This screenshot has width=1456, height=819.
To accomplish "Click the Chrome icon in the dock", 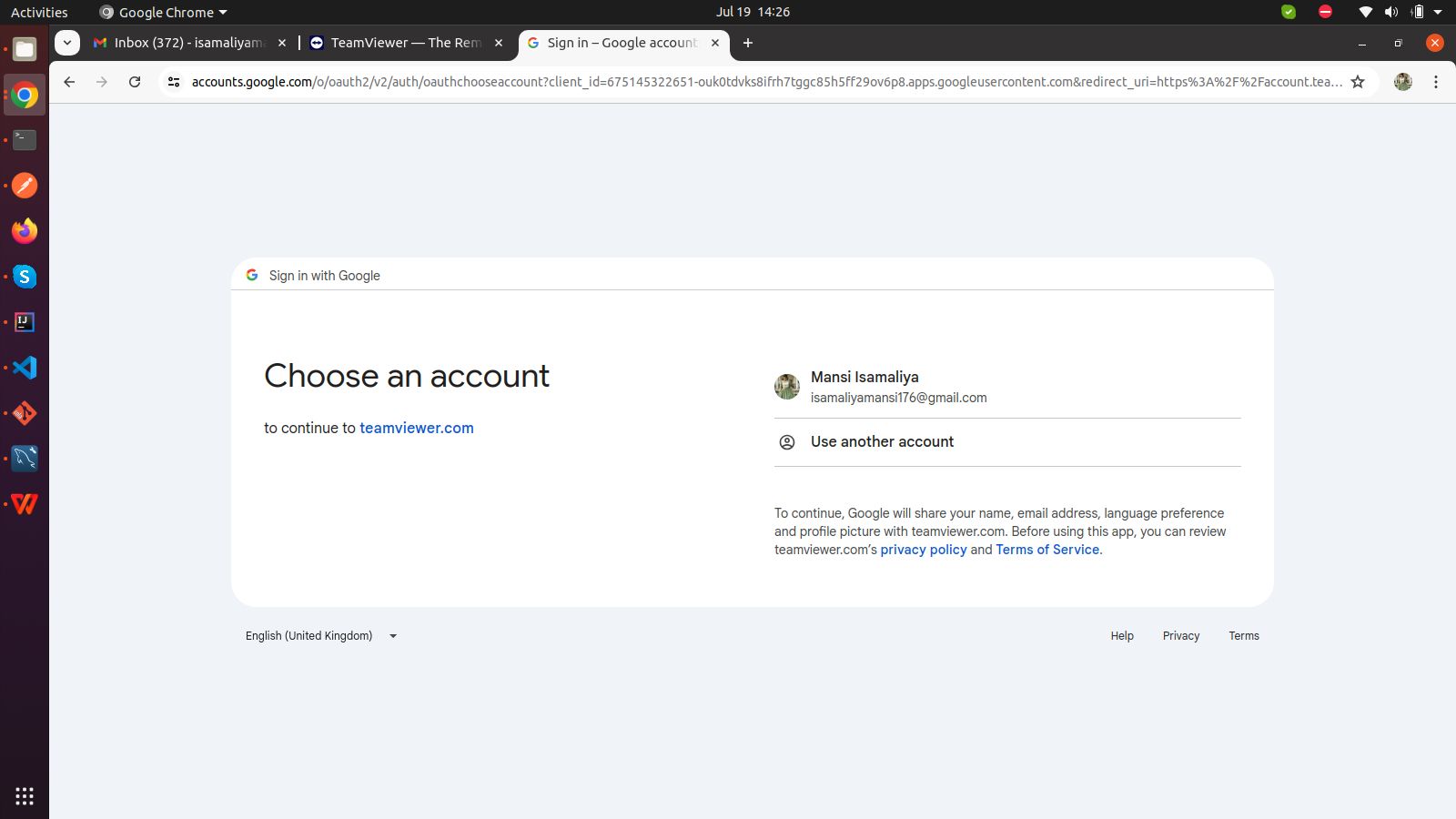I will 25,95.
